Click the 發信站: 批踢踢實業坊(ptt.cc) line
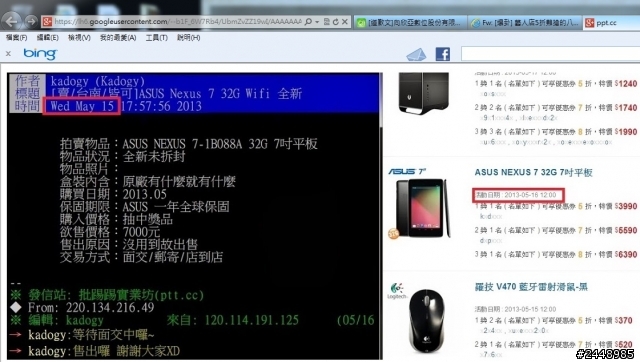640x362 pixels. coord(107,295)
